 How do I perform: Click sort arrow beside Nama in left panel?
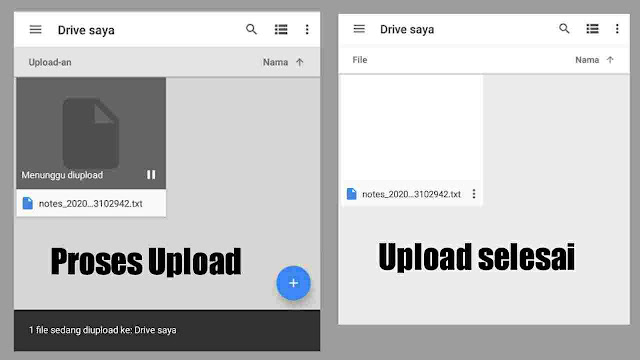(300, 62)
